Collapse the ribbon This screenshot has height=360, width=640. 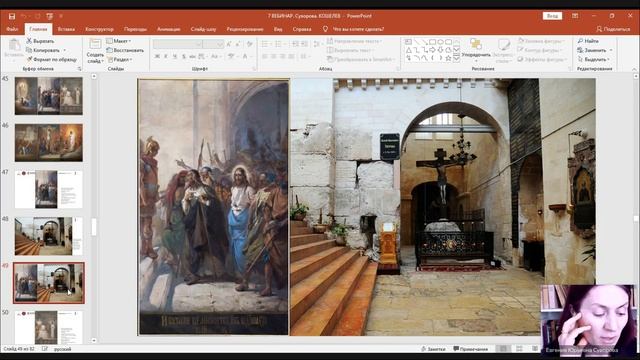tap(635, 69)
